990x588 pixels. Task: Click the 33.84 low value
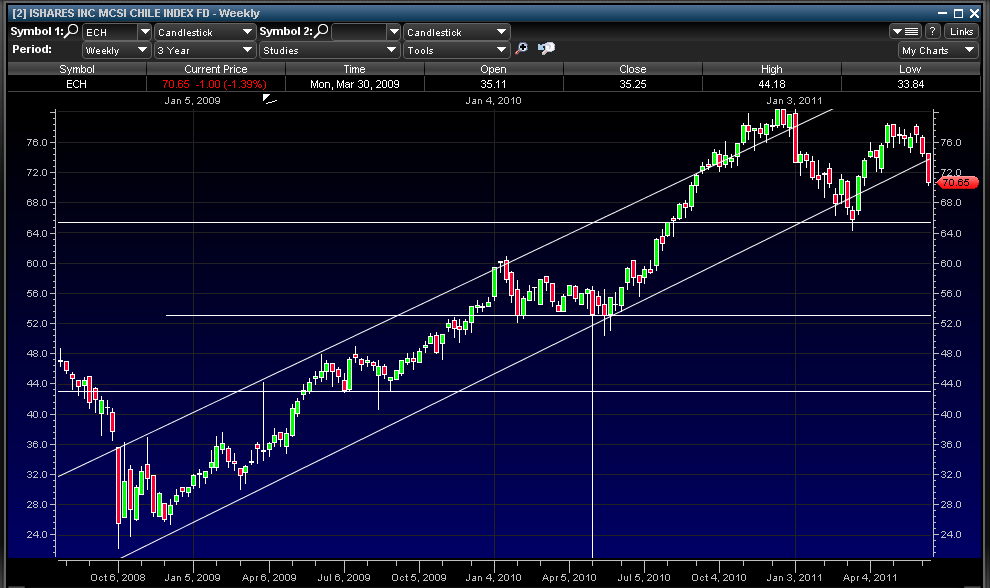(x=910, y=84)
